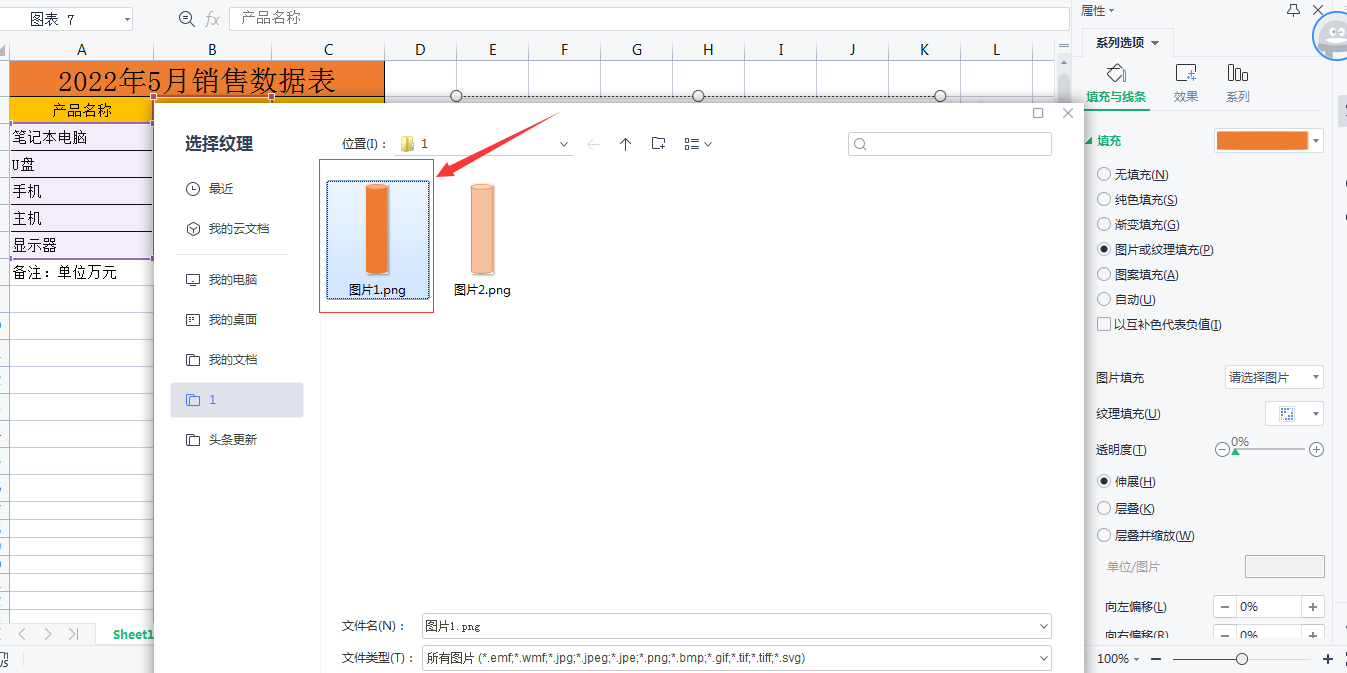Go to next sheet arrow
This screenshot has width=1347, height=673.
pos(47,634)
